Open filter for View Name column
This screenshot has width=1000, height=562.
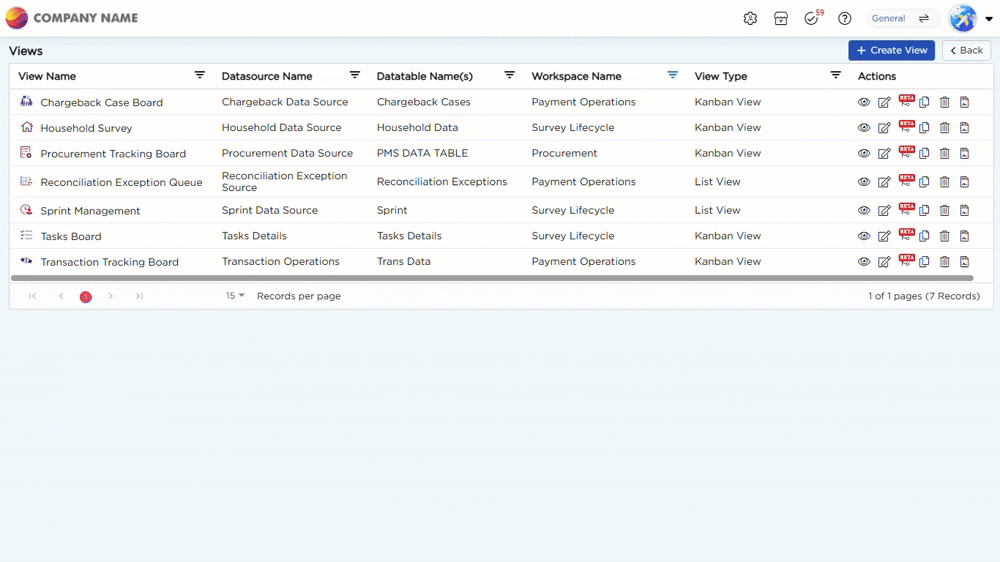click(x=200, y=75)
